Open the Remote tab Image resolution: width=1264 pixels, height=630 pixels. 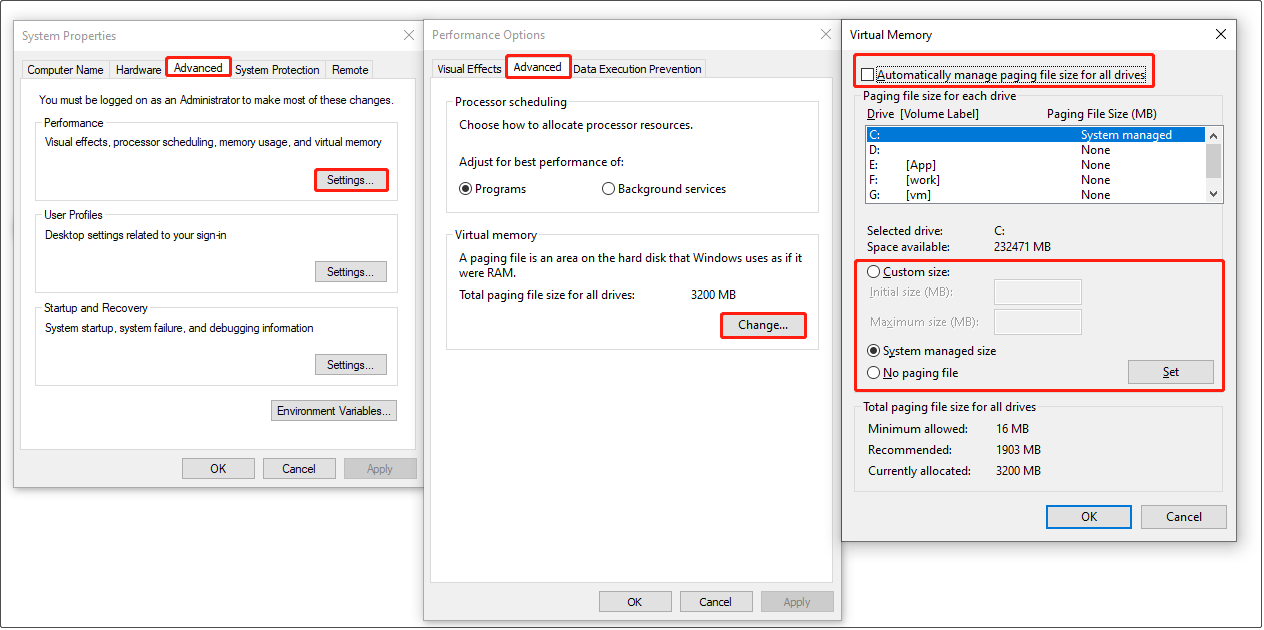pyautogui.click(x=349, y=69)
